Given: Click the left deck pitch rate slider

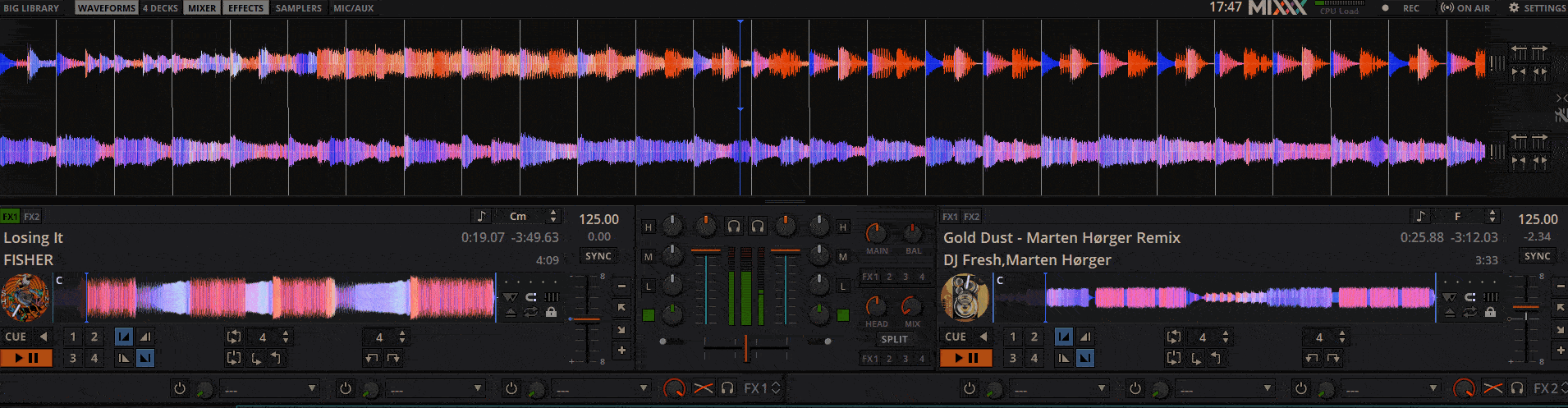Looking at the screenshot, I should coord(586,319).
